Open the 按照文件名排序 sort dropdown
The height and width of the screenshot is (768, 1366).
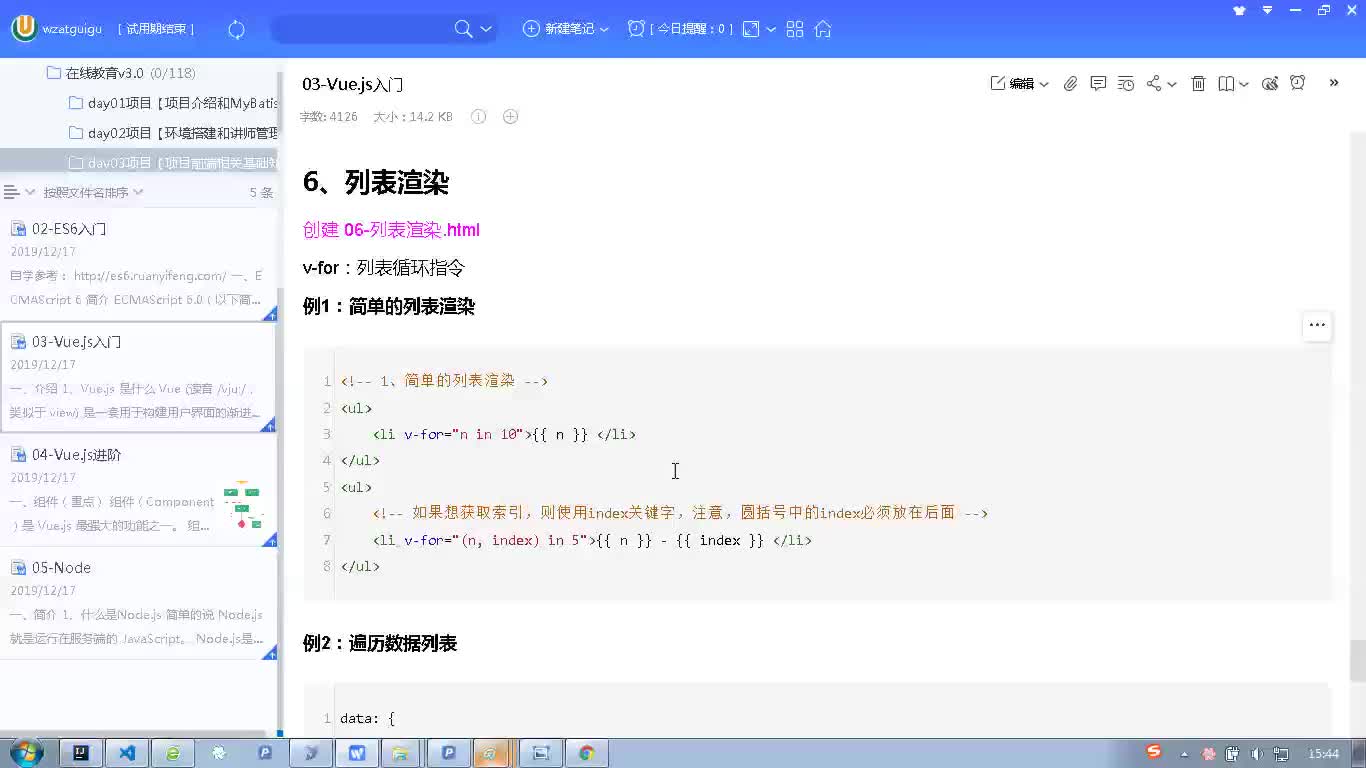[93, 192]
